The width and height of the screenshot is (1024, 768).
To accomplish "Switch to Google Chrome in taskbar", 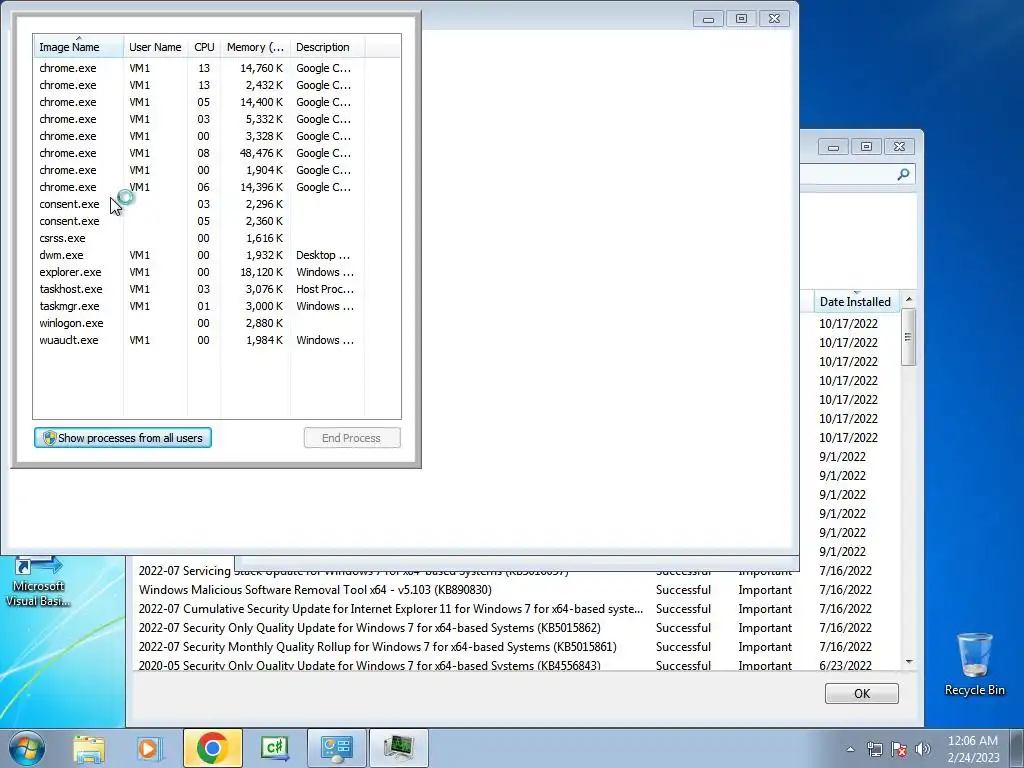I will (213, 748).
